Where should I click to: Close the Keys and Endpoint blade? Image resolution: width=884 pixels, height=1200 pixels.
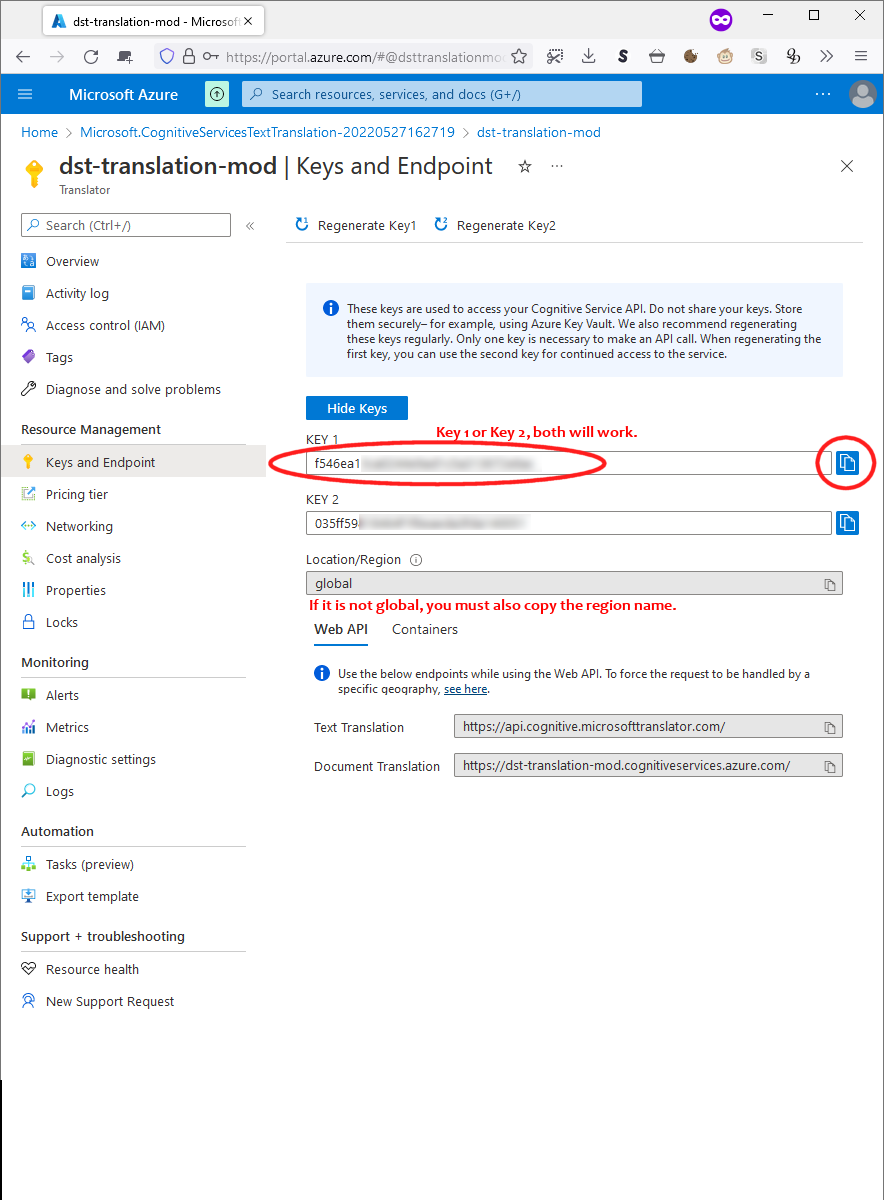point(847,167)
